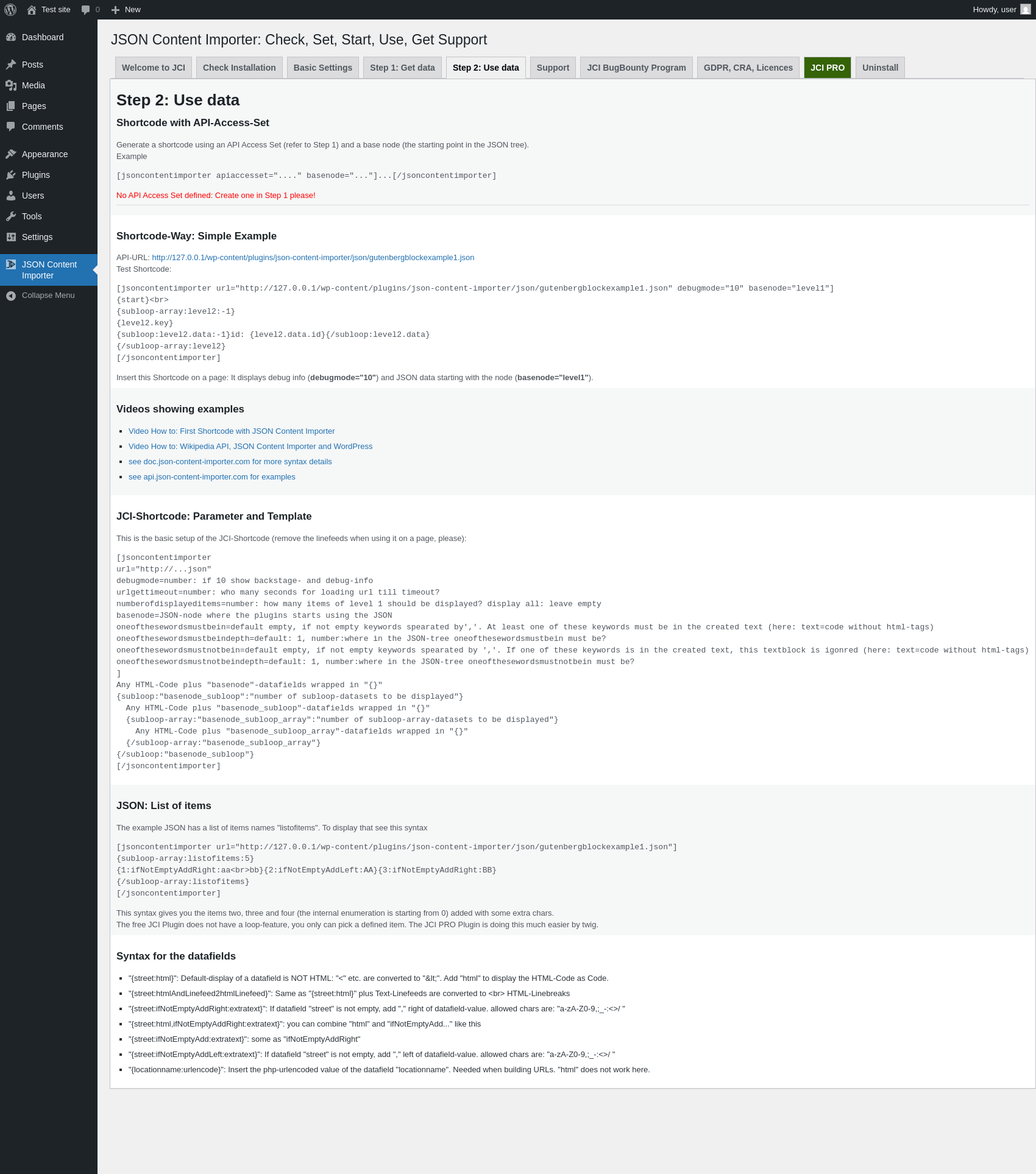The image size is (1036, 1174).
Task: Open the Tools wrench icon
Action: tap(11, 216)
